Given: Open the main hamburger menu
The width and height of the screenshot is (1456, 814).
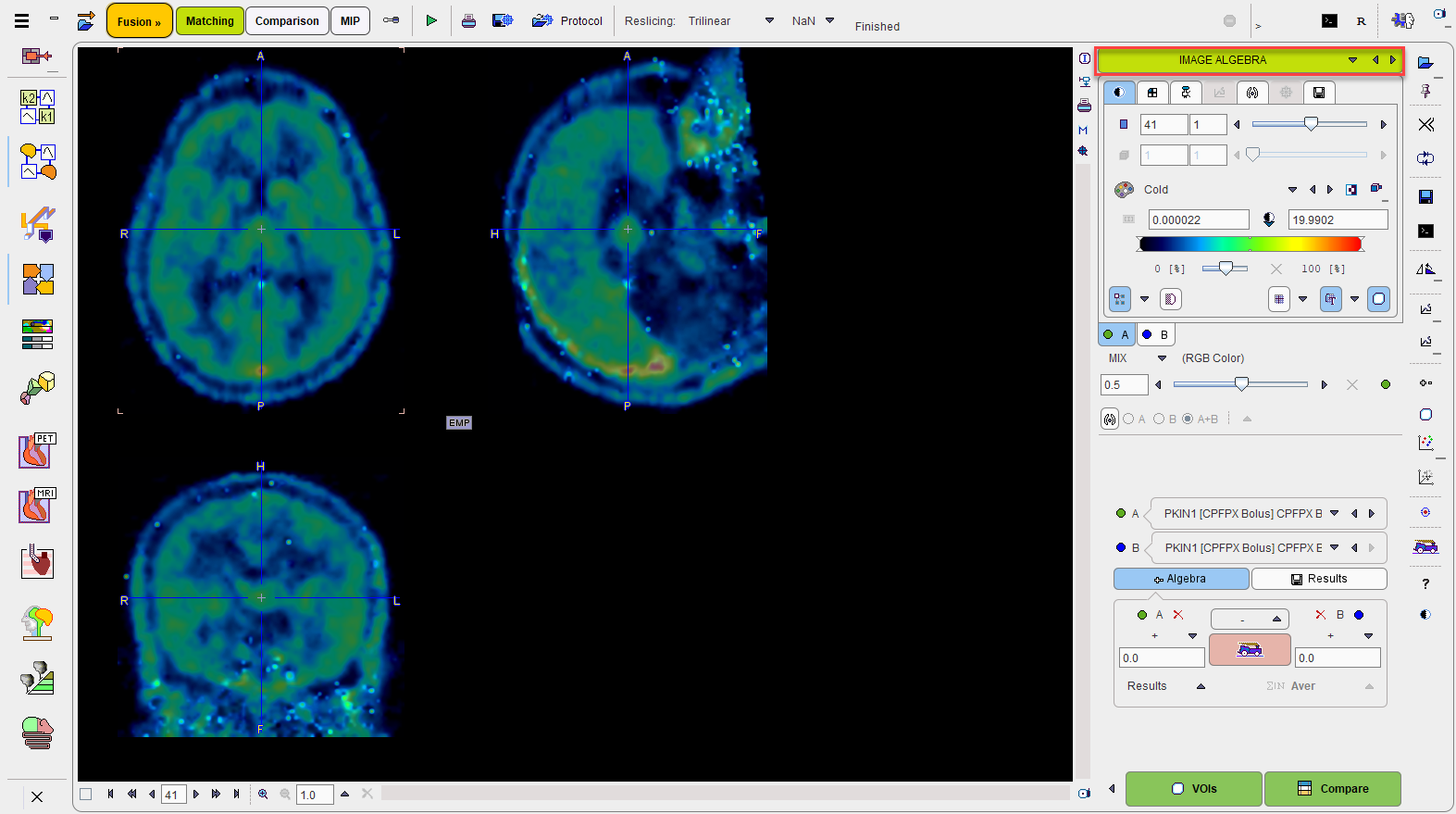Looking at the screenshot, I should 21,20.
